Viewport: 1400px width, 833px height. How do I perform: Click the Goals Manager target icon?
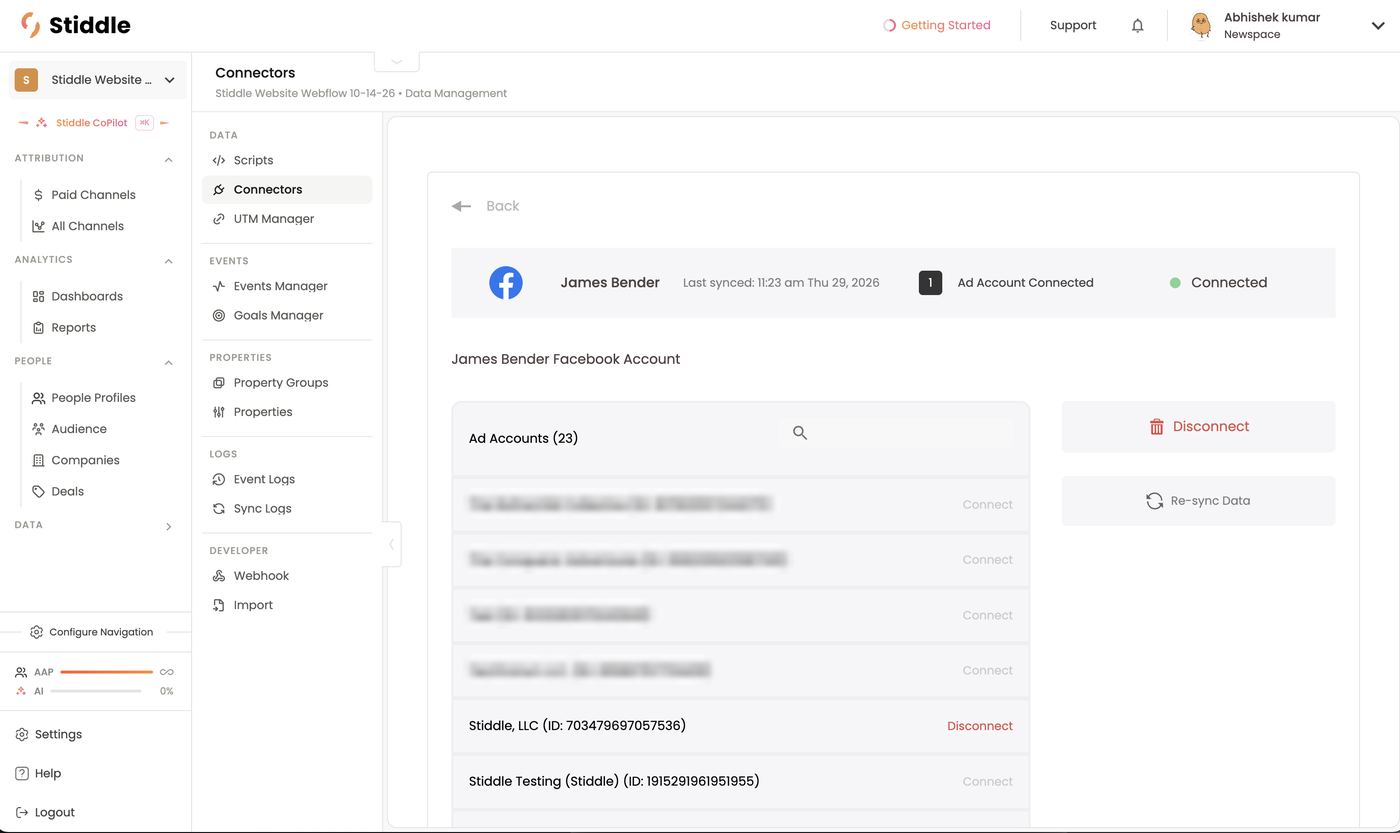219,315
